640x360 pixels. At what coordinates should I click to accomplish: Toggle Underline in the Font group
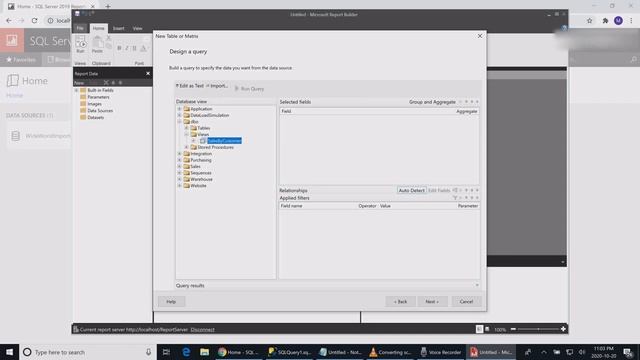134,48
